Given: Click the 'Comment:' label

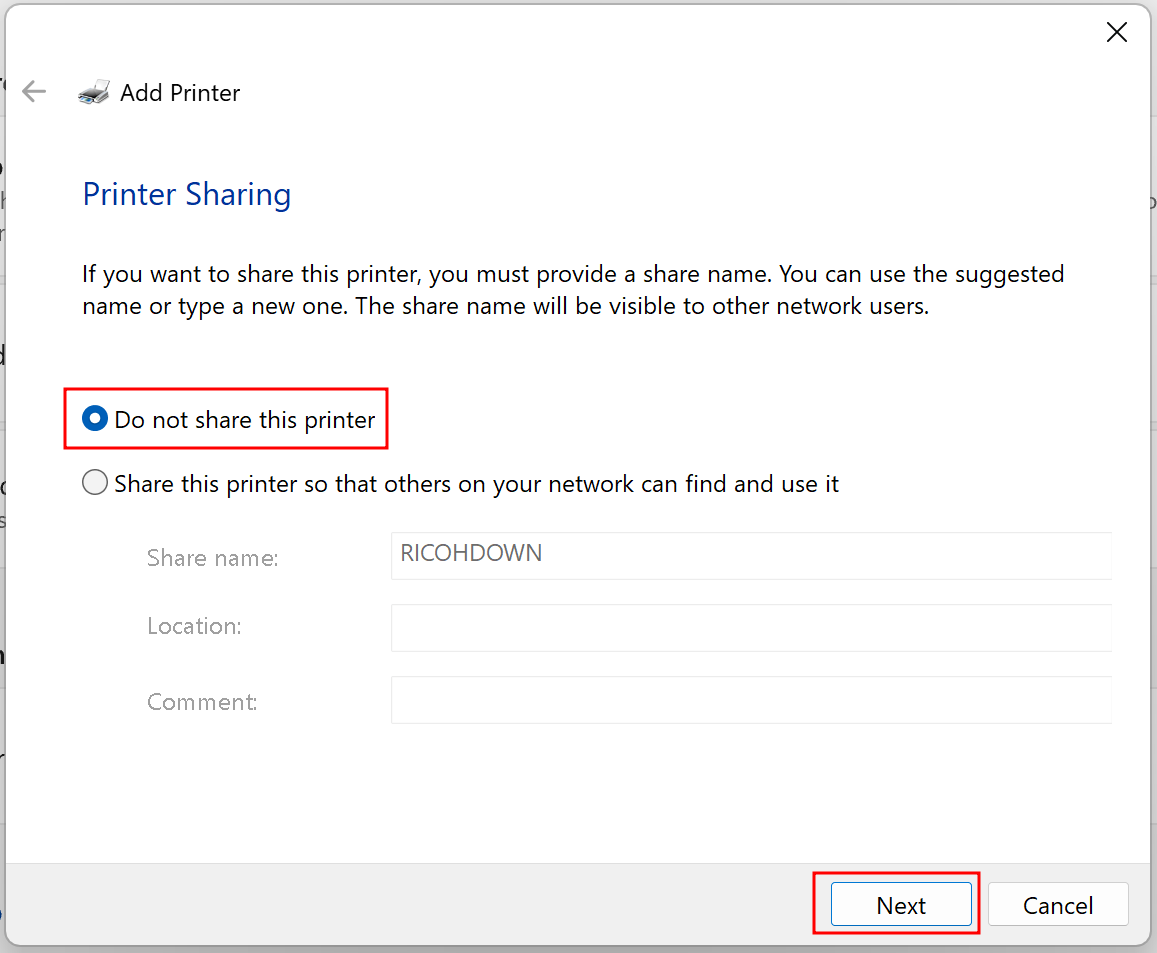Looking at the screenshot, I should click(x=202, y=701).
